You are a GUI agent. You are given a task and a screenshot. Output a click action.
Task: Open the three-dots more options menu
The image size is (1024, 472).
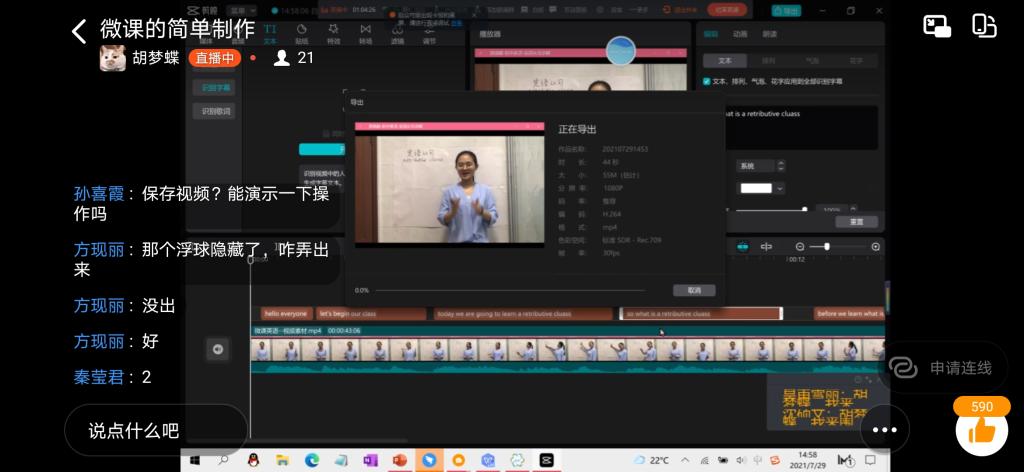[x=886, y=431]
